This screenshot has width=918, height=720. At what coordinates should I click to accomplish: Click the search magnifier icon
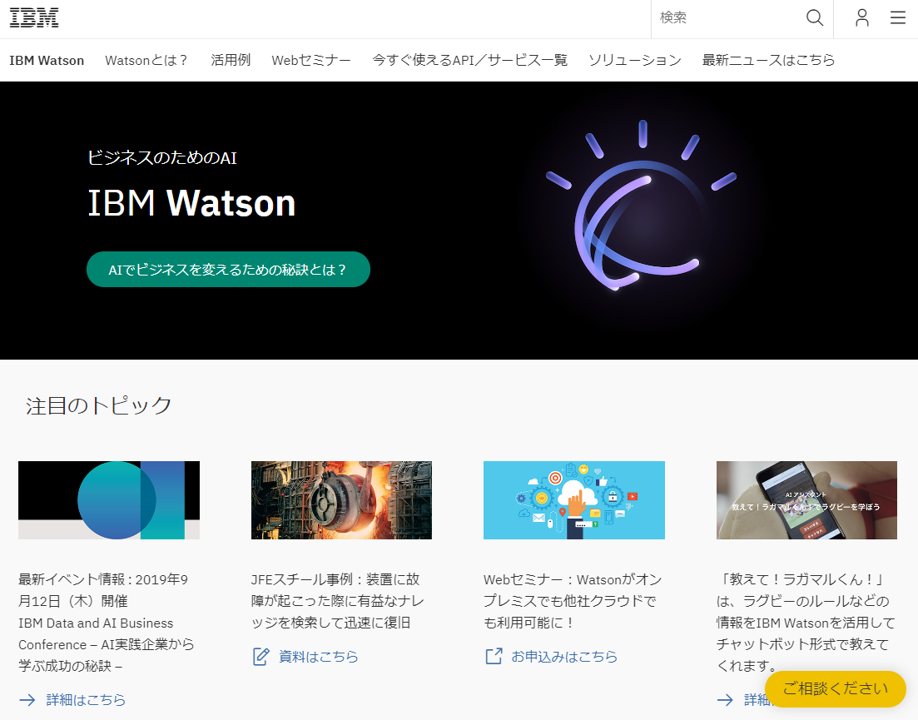point(814,18)
